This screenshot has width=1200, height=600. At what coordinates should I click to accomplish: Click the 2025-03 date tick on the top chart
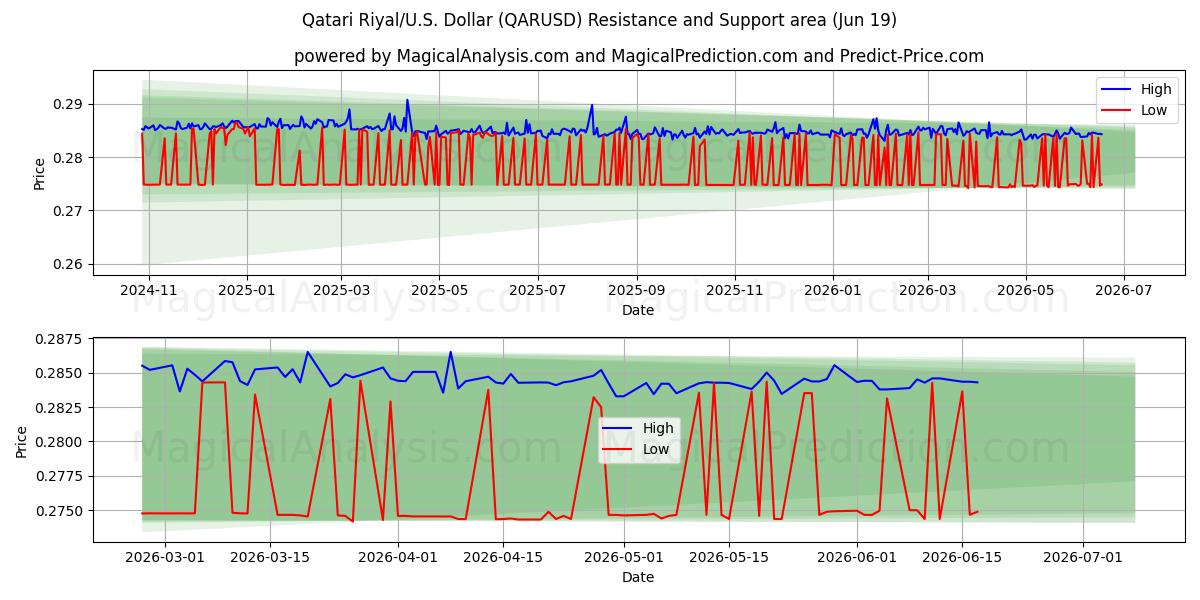point(341,289)
